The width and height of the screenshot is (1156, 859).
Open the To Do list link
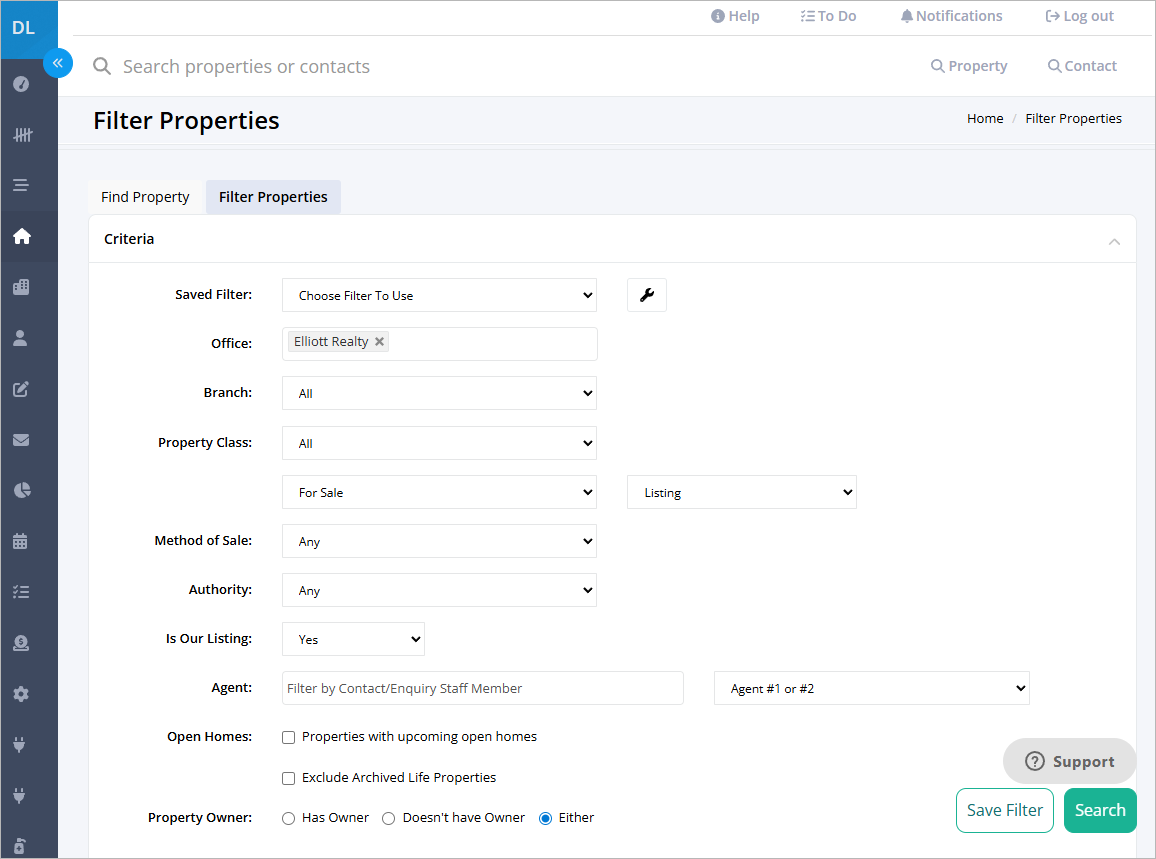tap(828, 16)
